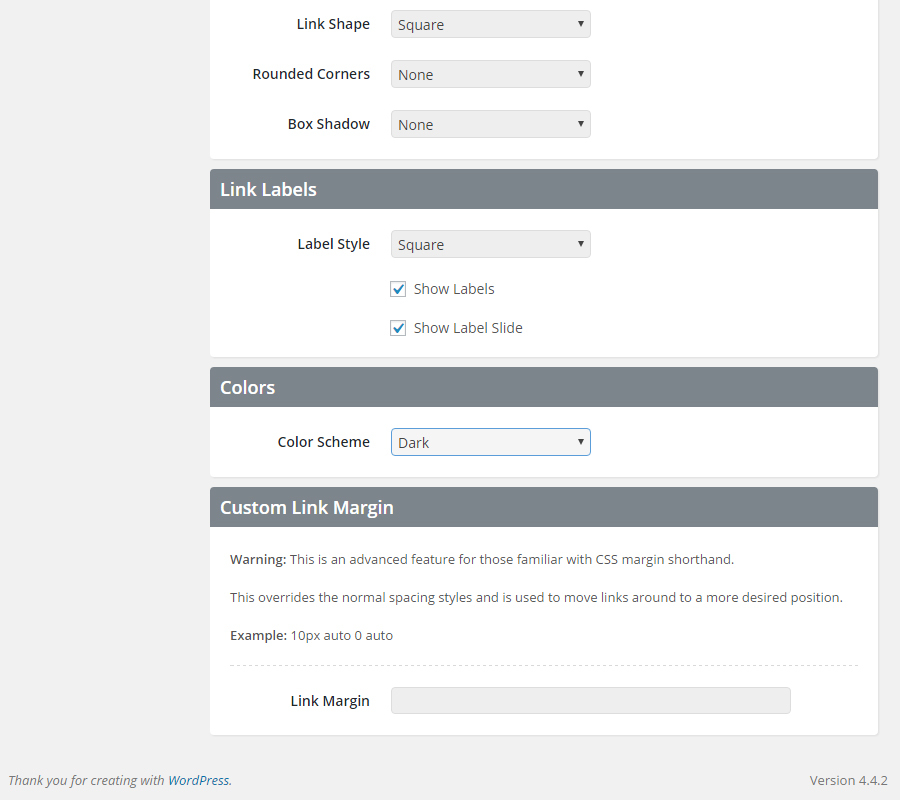The width and height of the screenshot is (900, 800).
Task: Click the Custom Link Margin section header
Action: (306, 507)
